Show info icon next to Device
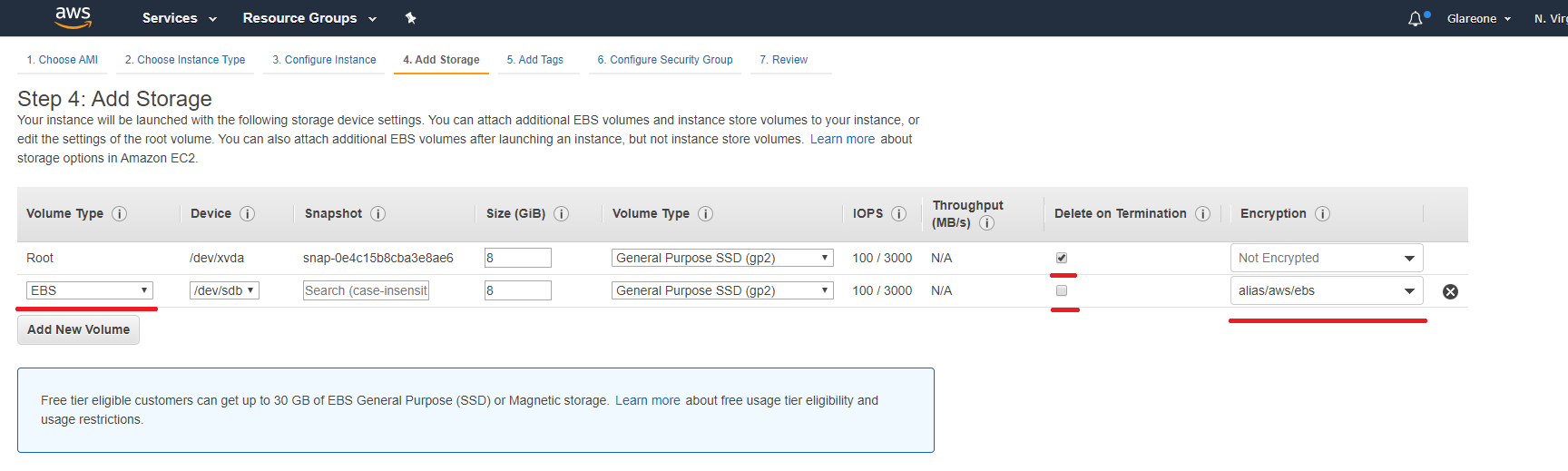The height and width of the screenshot is (471, 1568). point(247,214)
